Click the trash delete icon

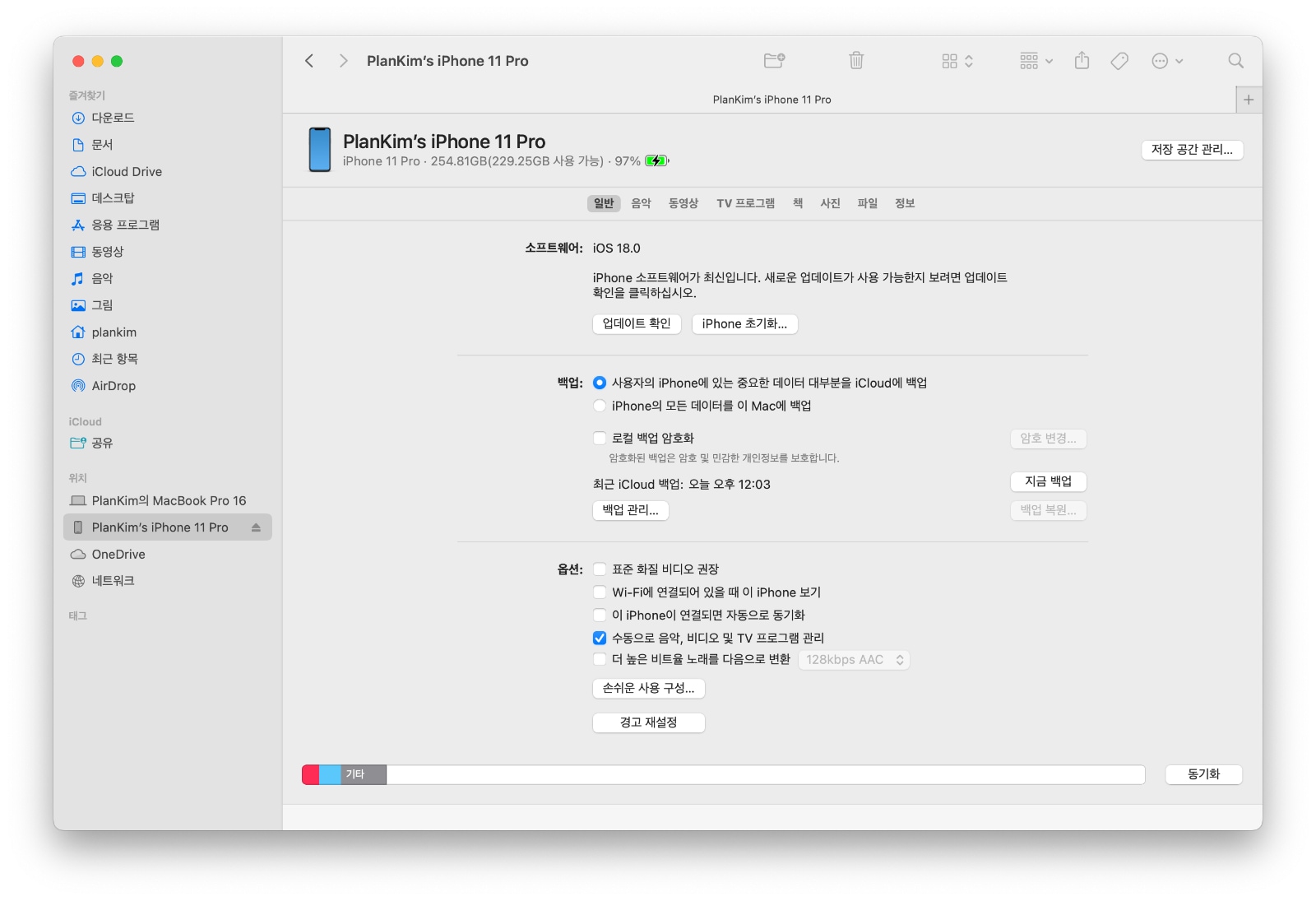(856, 60)
